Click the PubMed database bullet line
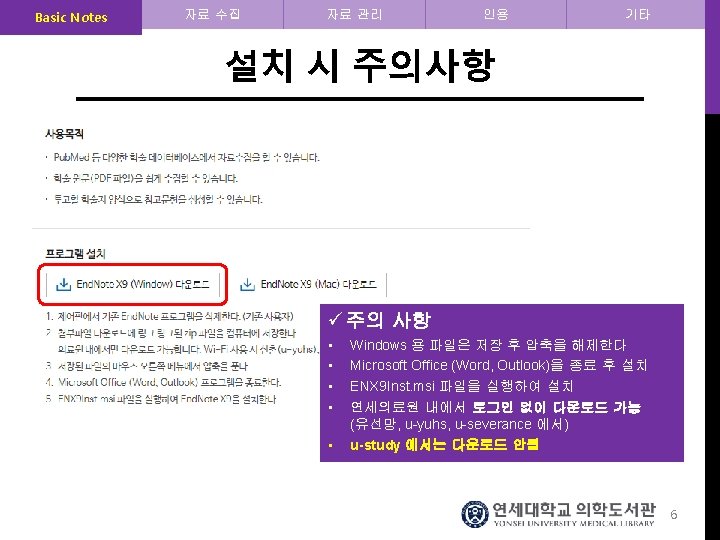Screen dimensions: 720x540 (186, 158)
